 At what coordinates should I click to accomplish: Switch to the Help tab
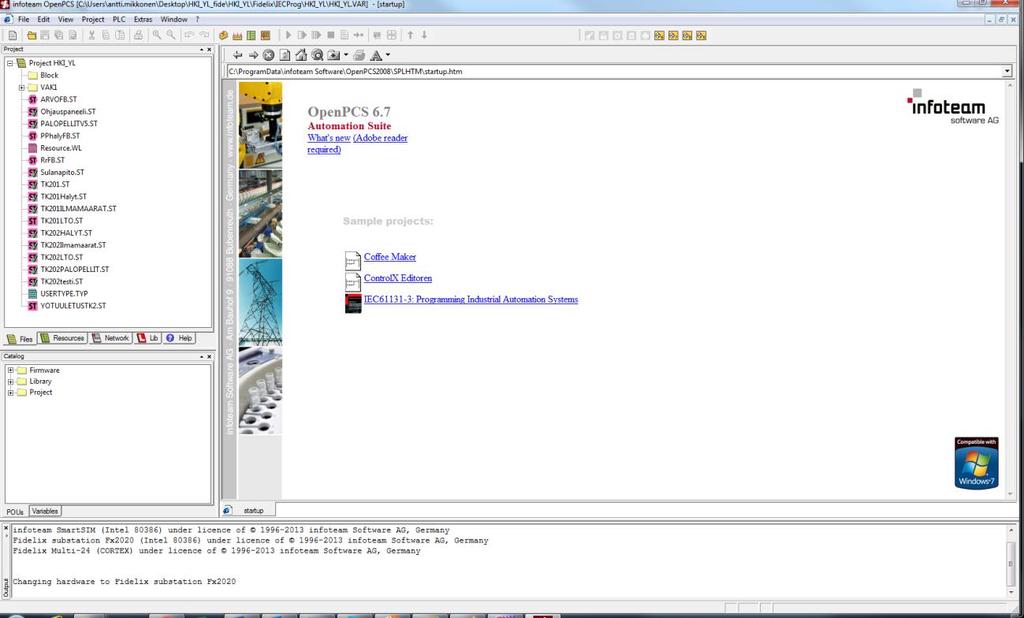click(179, 338)
